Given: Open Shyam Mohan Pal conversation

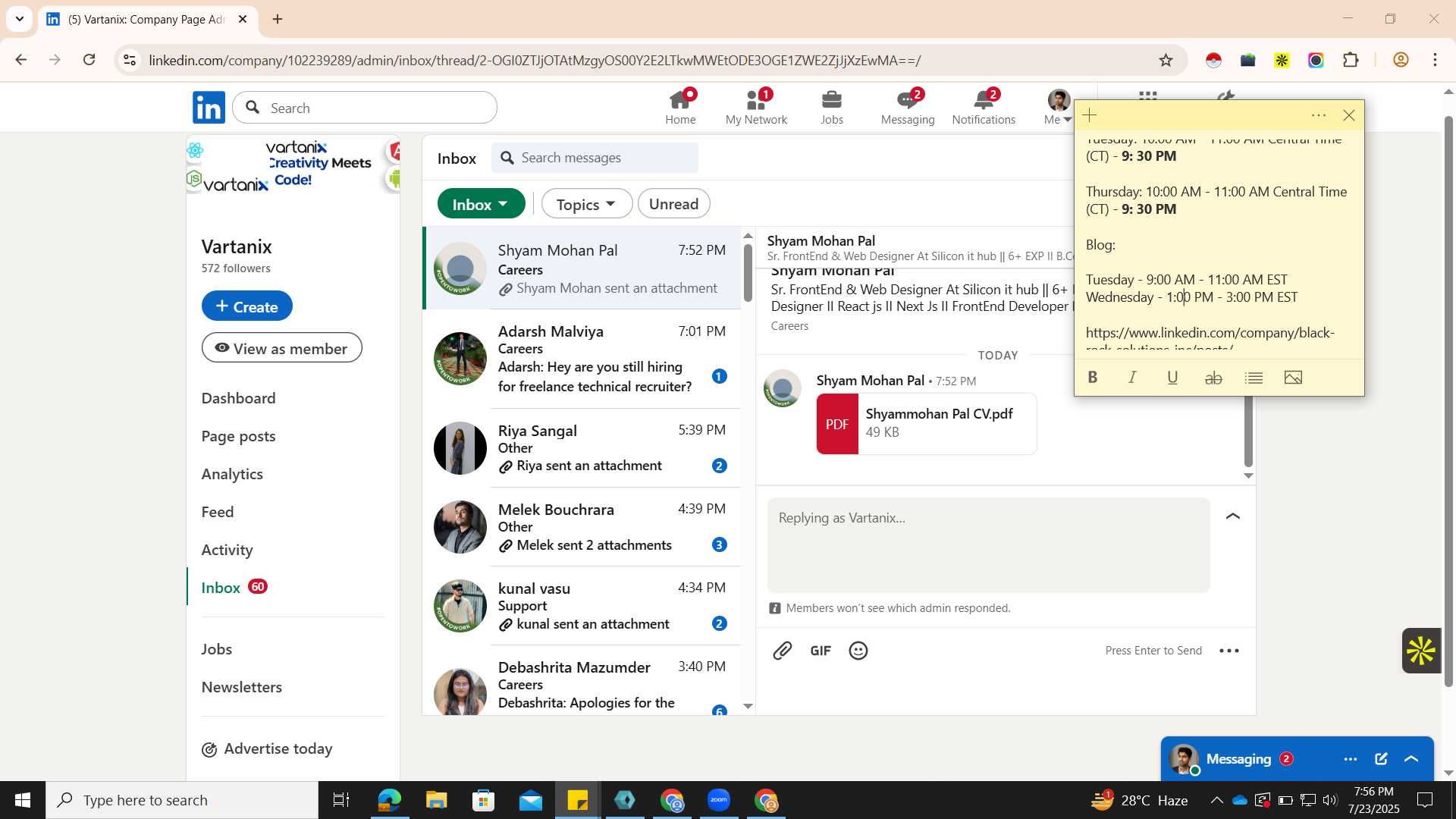Looking at the screenshot, I should tap(582, 268).
